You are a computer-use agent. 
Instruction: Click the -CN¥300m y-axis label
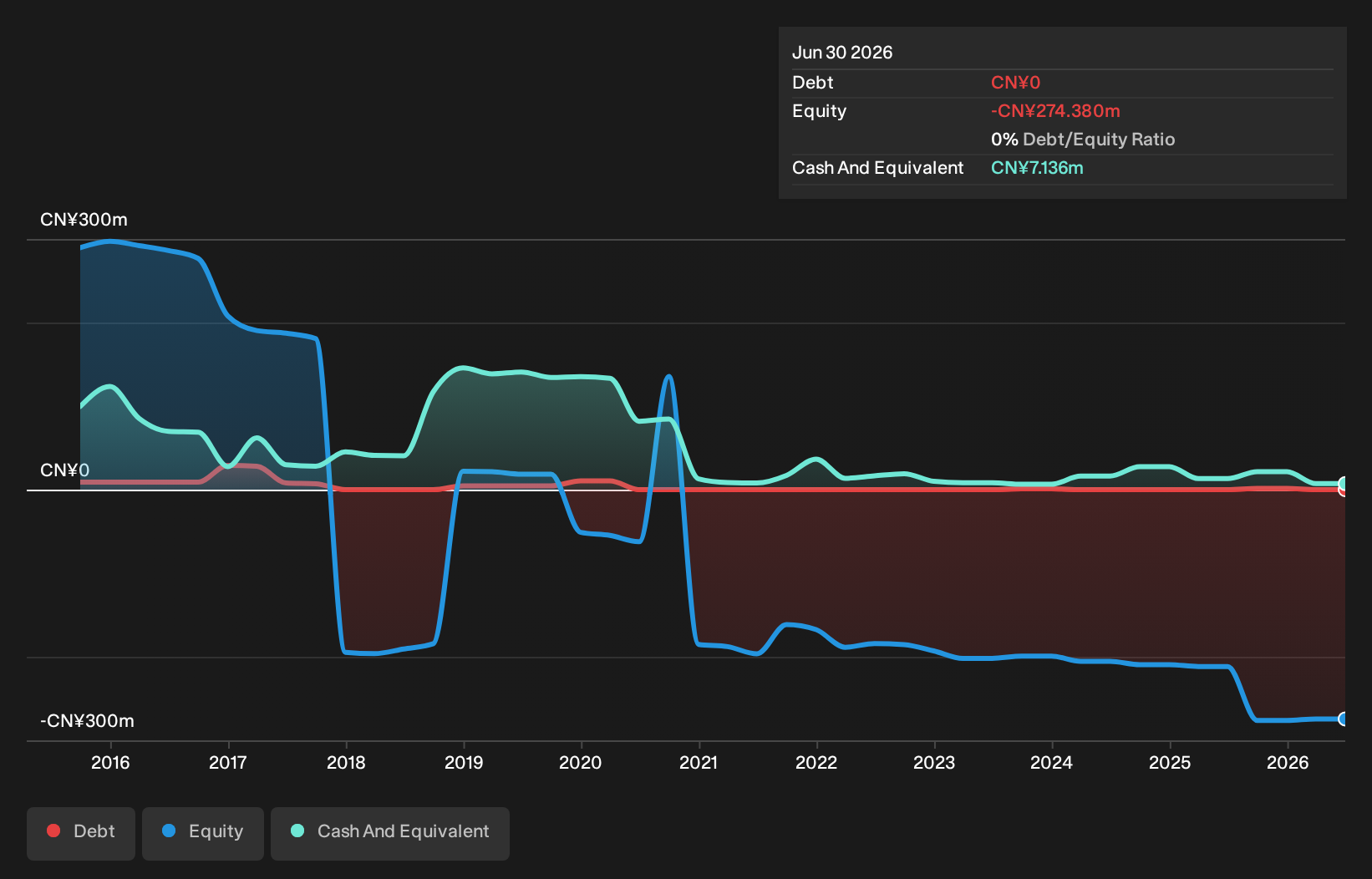[87, 721]
